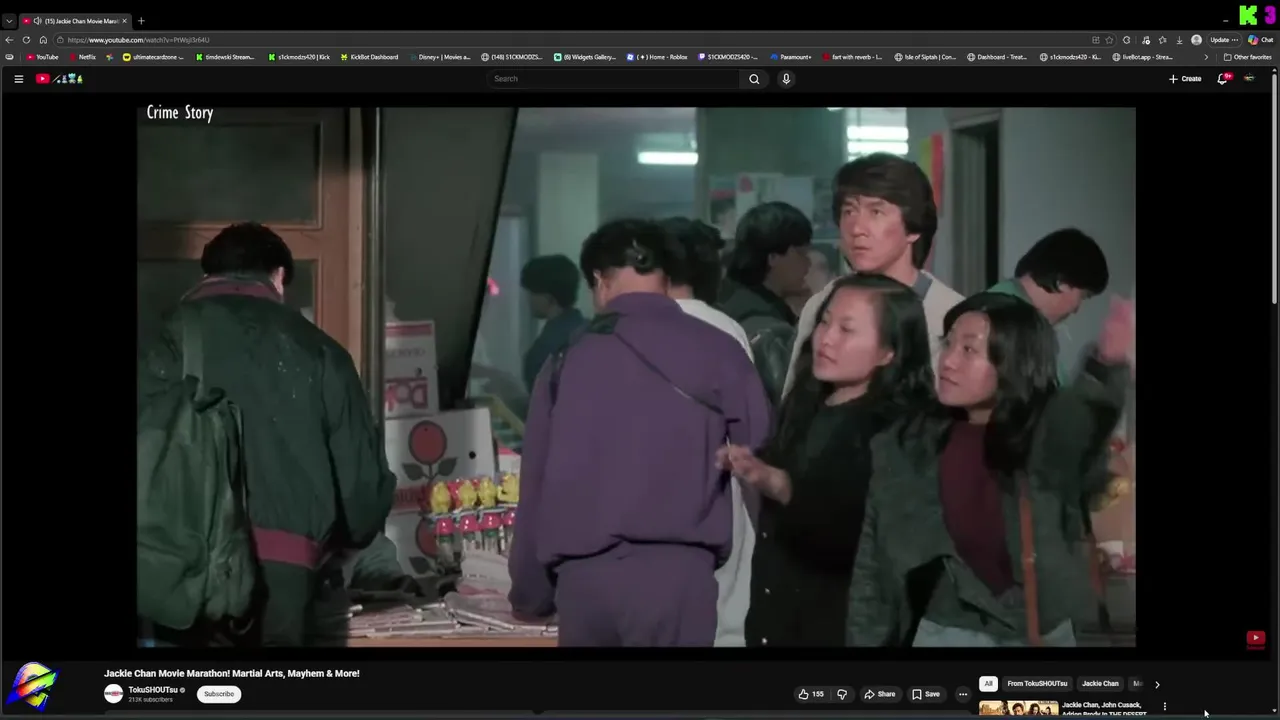
Task: Open the ultimatecardzone bookmark
Action: (153, 57)
